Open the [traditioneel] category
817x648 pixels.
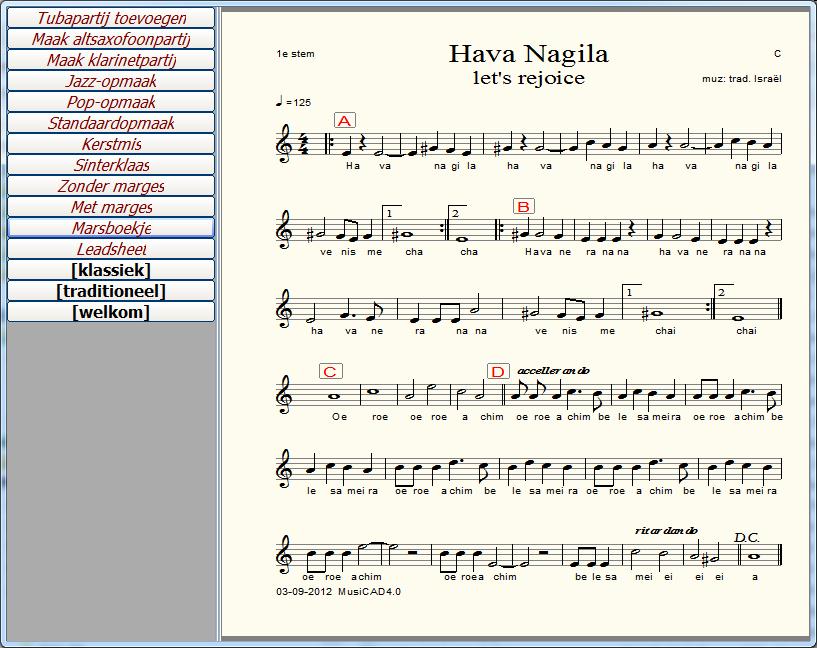coord(111,291)
